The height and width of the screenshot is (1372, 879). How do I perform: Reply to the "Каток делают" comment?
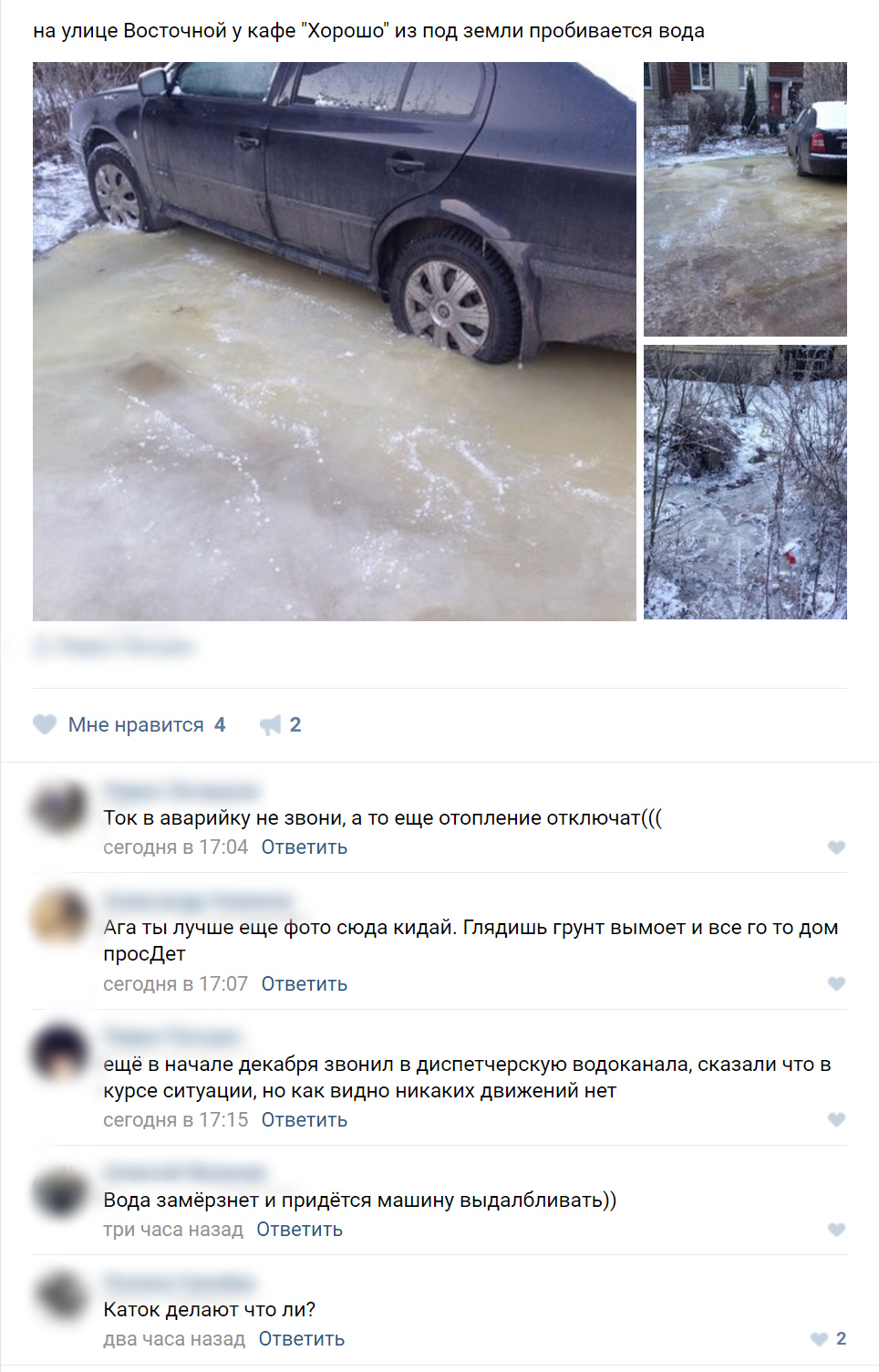(x=302, y=1339)
